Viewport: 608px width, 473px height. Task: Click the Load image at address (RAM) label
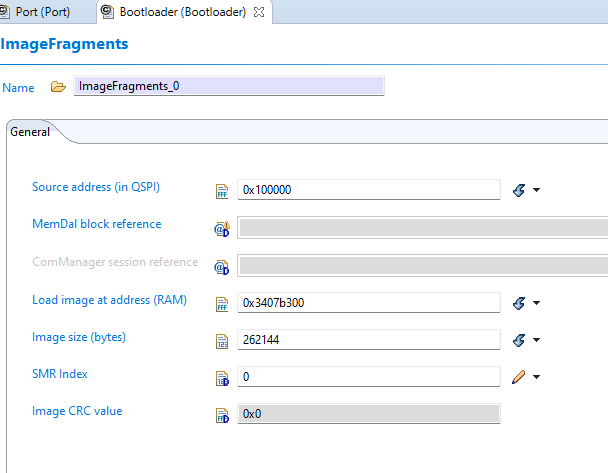[109, 300]
